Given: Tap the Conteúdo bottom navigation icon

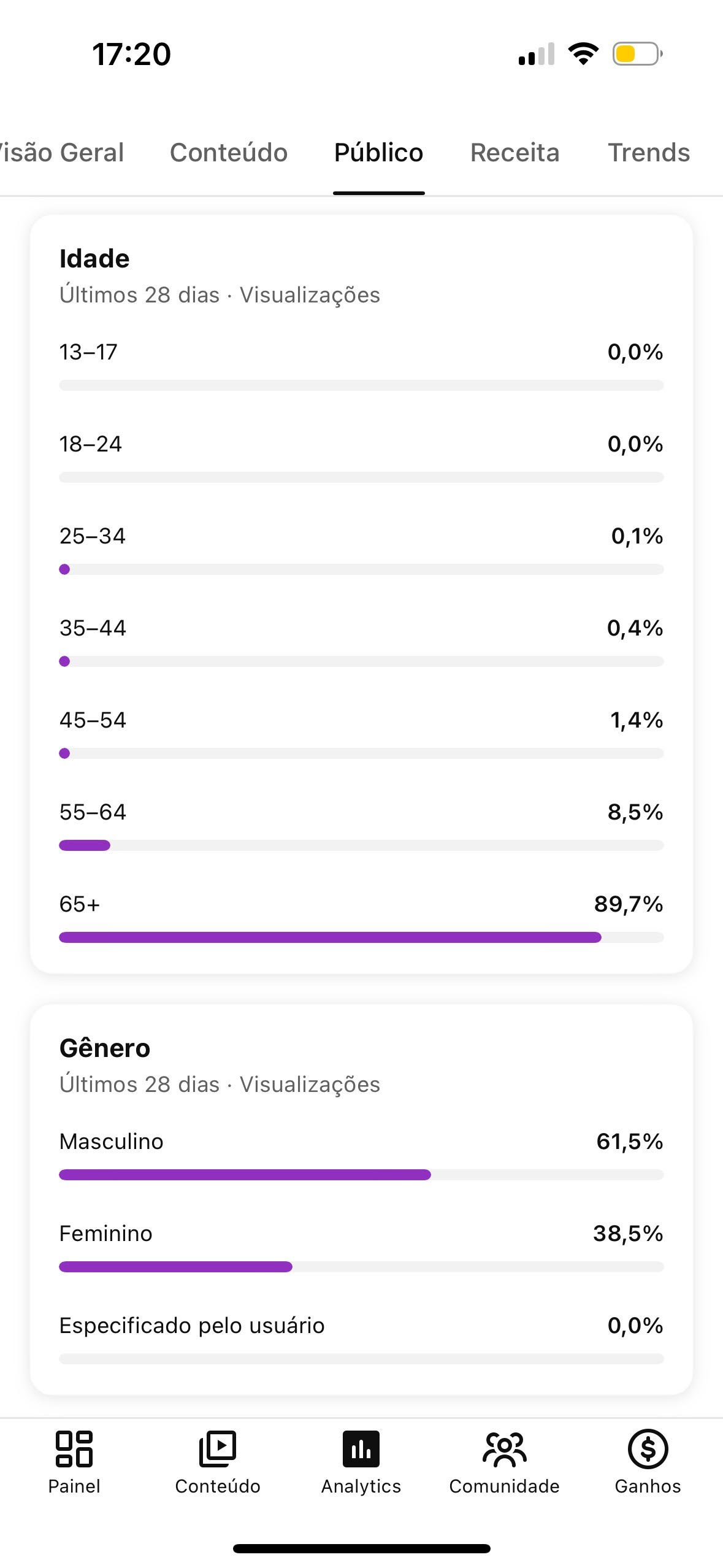Looking at the screenshot, I should pos(217,1449).
